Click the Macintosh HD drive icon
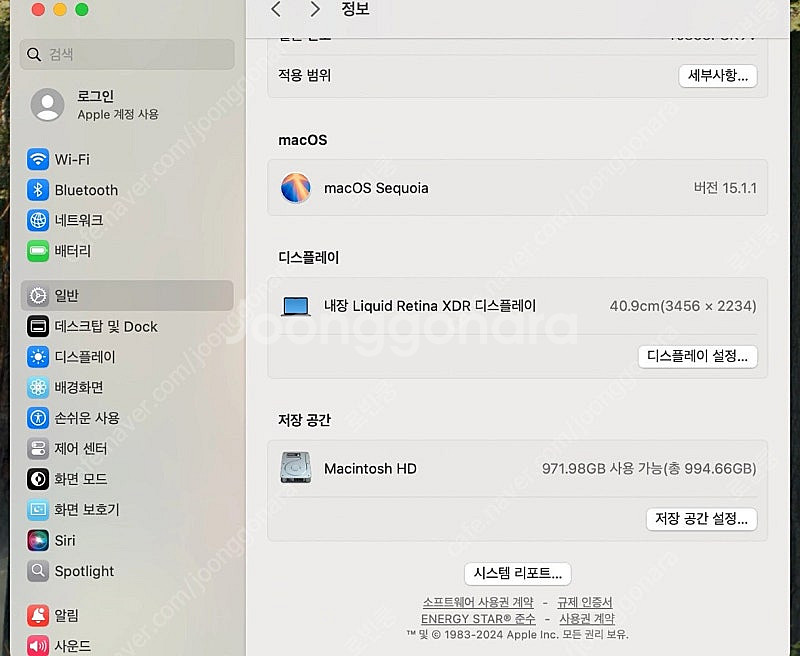The image size is (800, 656). [296, 467]
